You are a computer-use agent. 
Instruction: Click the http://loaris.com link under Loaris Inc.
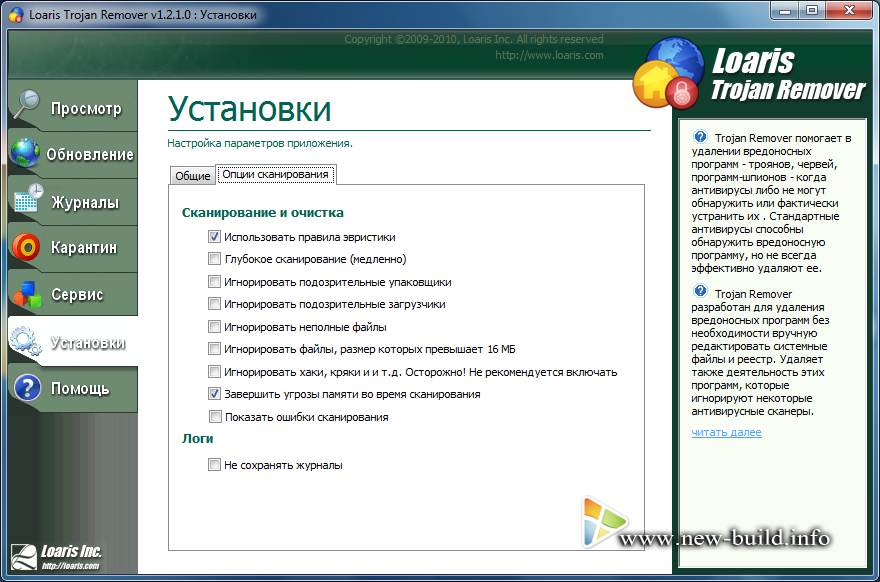point(70,566)
